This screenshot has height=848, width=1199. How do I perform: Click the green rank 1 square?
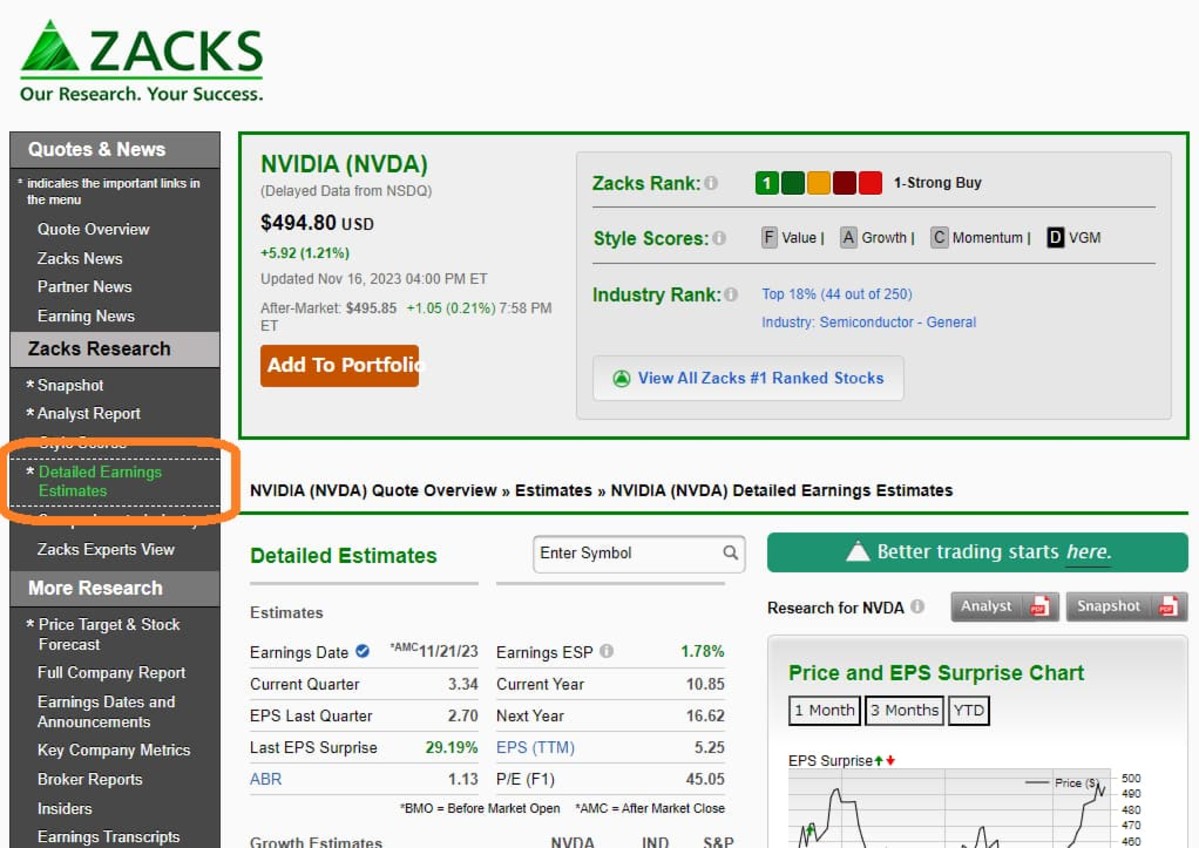tap(767, 183)
